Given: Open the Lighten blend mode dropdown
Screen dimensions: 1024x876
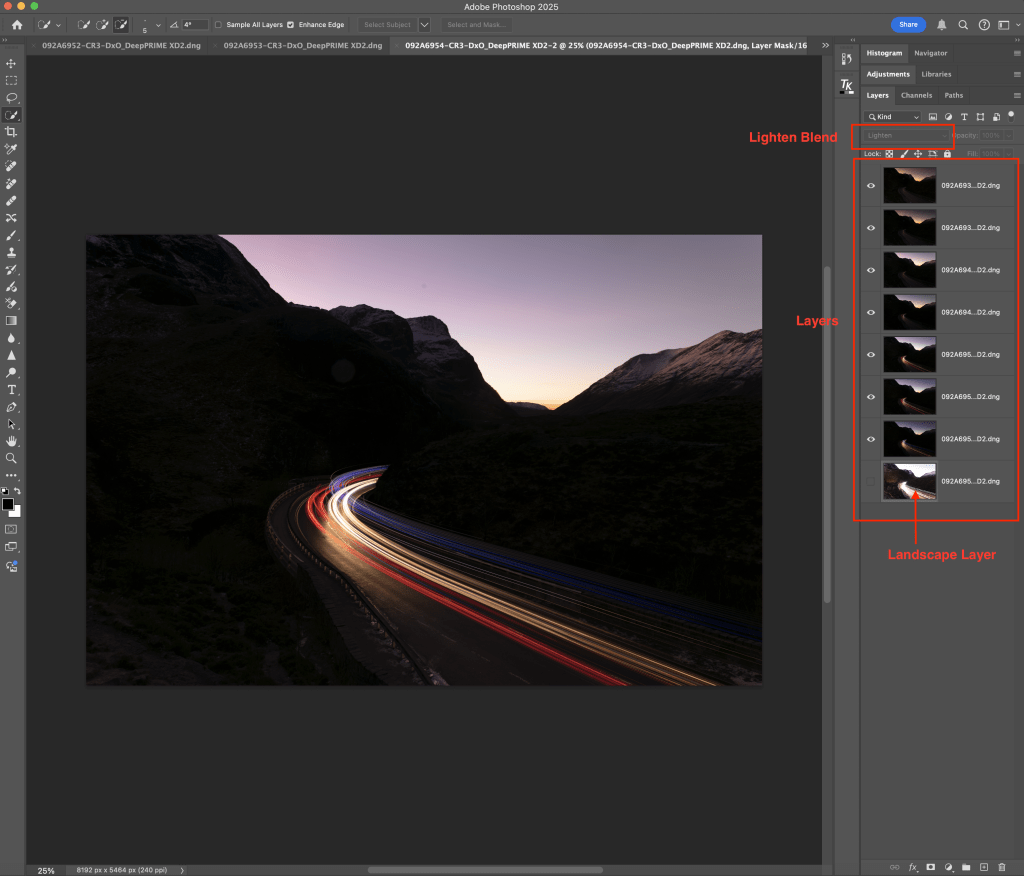Looking at the screenshot, I should (x=907, y=135).
